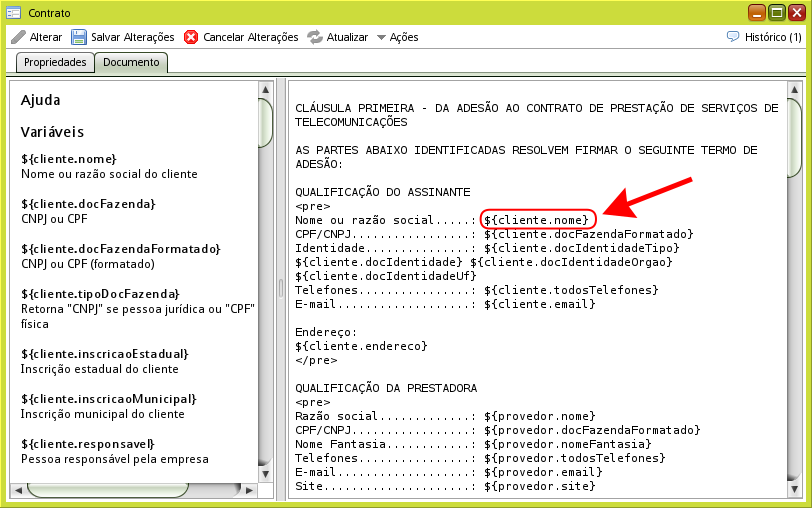Viewport: 812px width, 508px height.
Task: Click the ${cliente.docFazenda} variable in Ajuda list
Action: coord(88,203)
